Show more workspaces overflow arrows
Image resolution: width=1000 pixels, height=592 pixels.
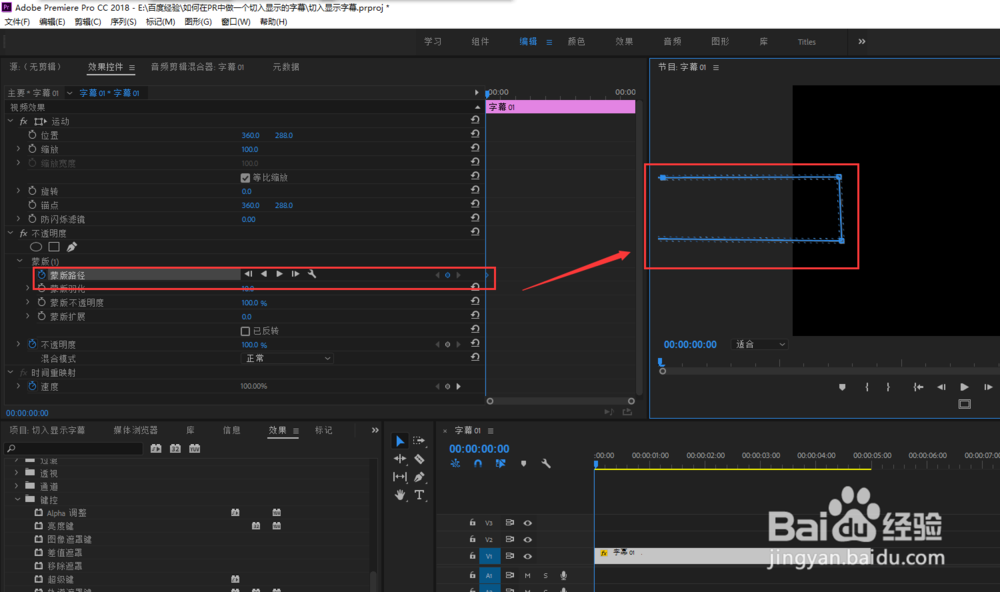862,41
